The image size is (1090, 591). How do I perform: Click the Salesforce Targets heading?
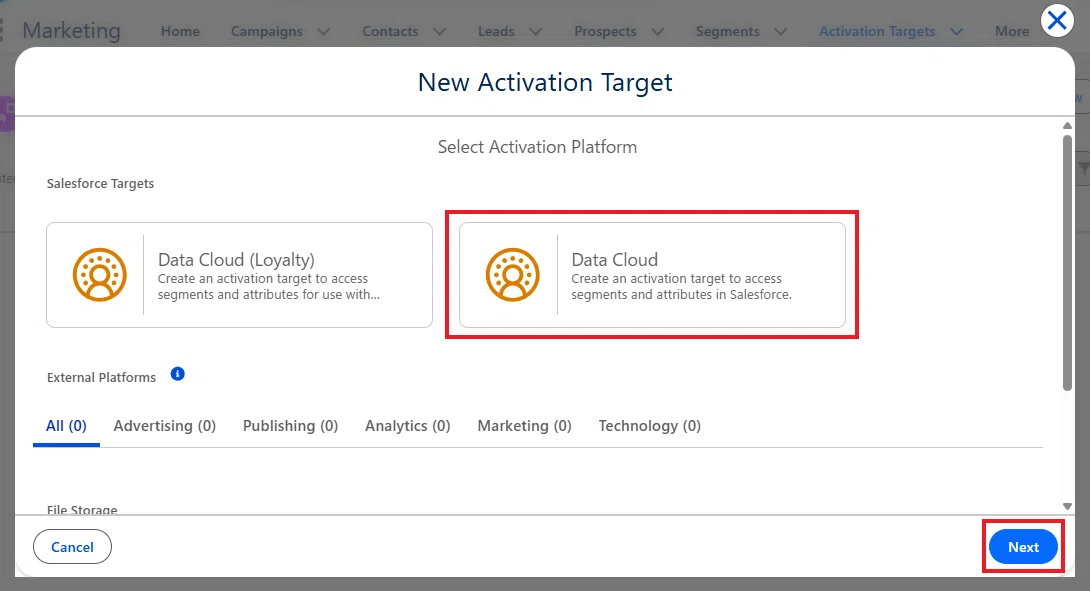point(100,184)
